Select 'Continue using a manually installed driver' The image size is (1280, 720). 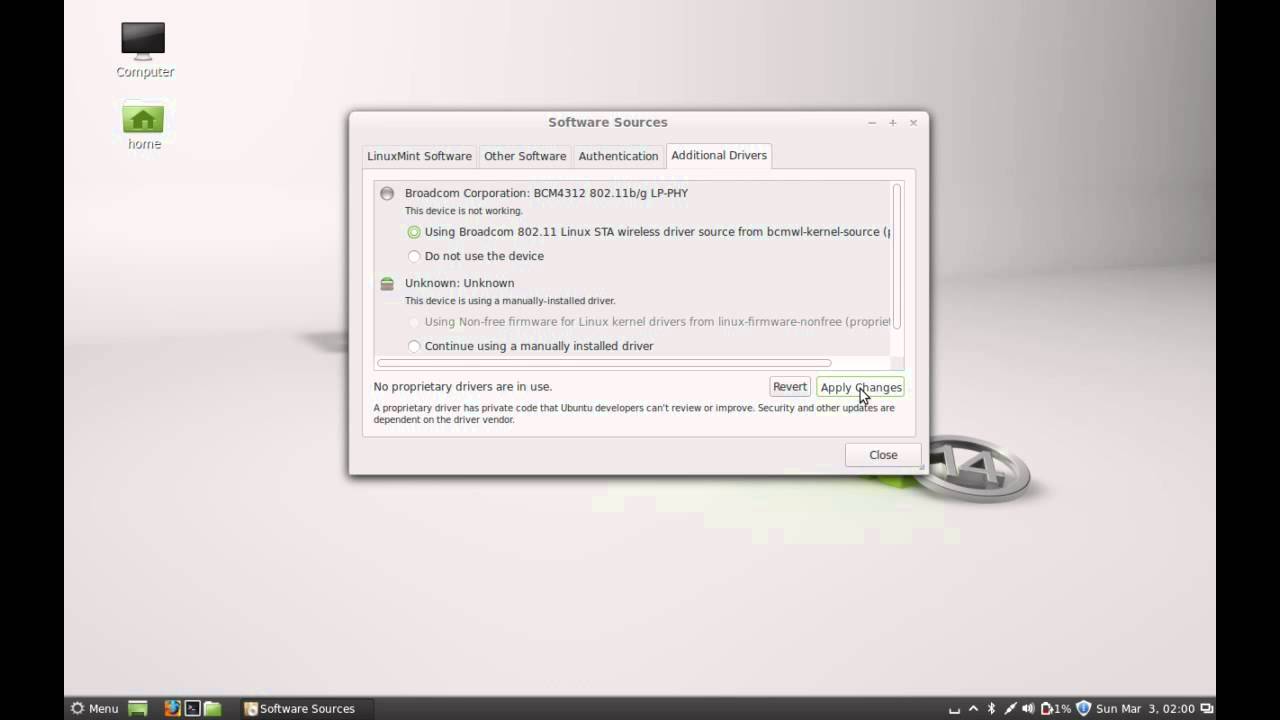(x=530, y=346)
